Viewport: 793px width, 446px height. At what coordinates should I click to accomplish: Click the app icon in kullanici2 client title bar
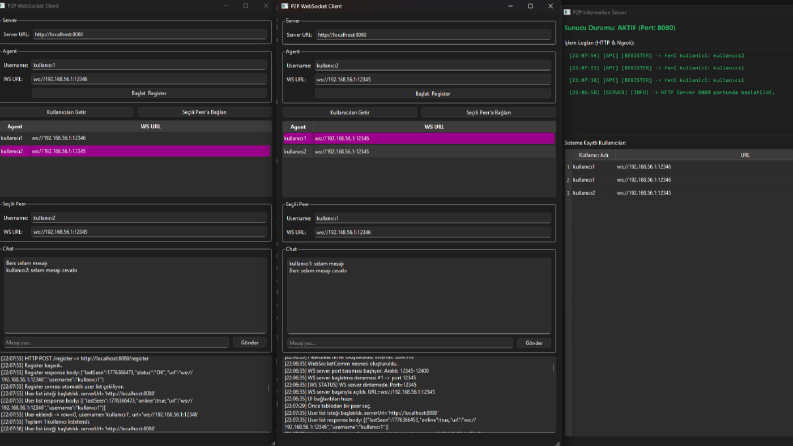(285, 6)
